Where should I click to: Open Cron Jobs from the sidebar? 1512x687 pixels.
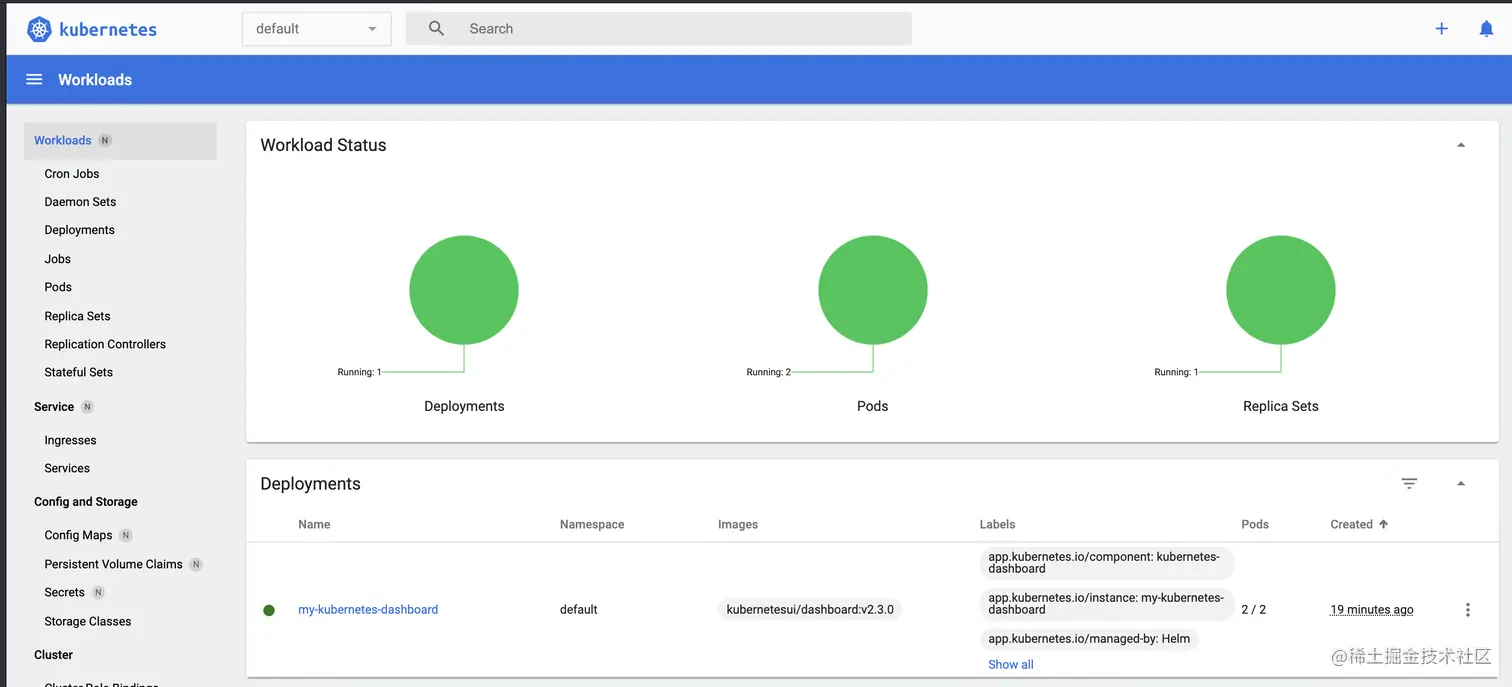(71, 173)
